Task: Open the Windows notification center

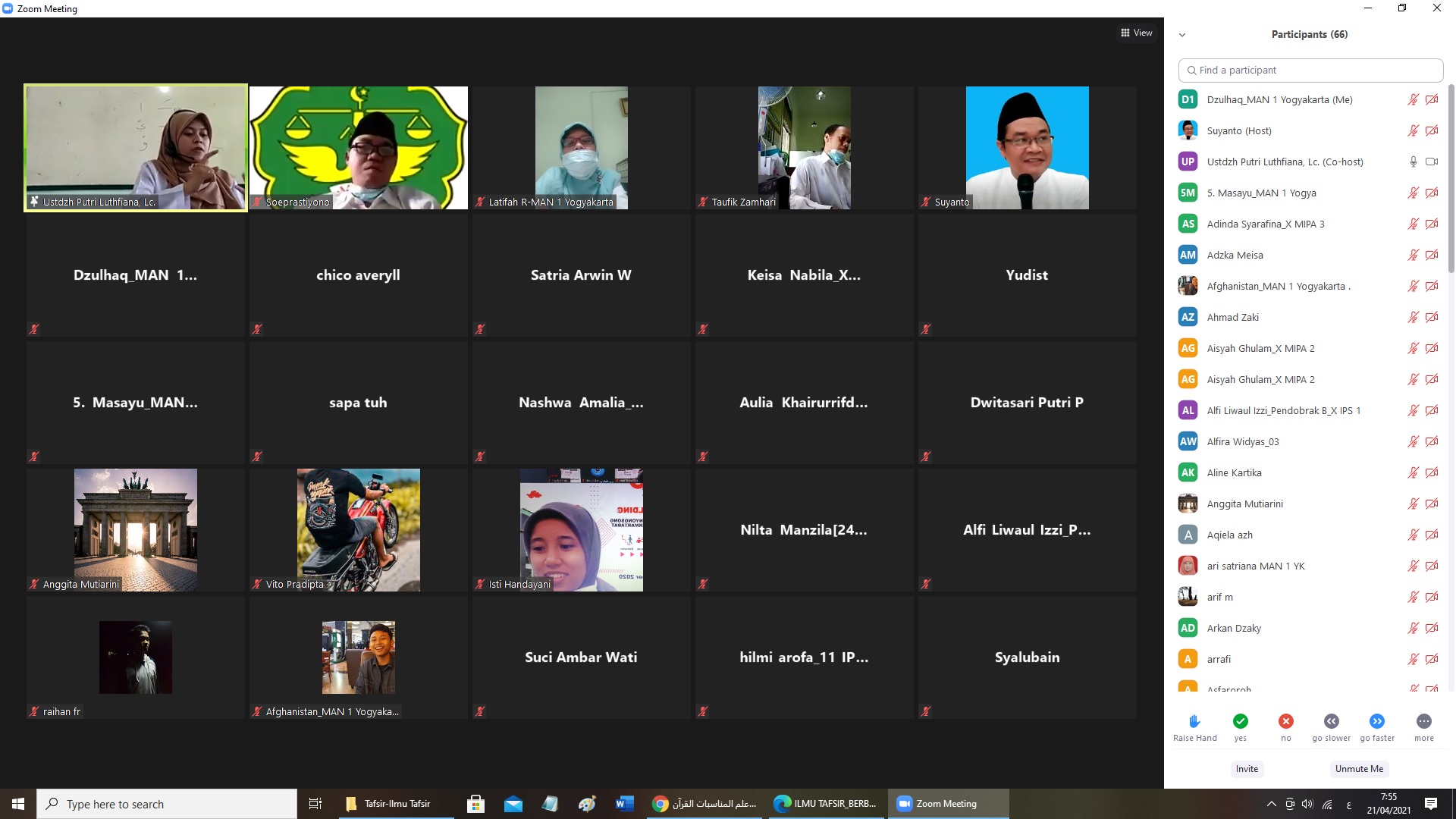Action: 1431,804
